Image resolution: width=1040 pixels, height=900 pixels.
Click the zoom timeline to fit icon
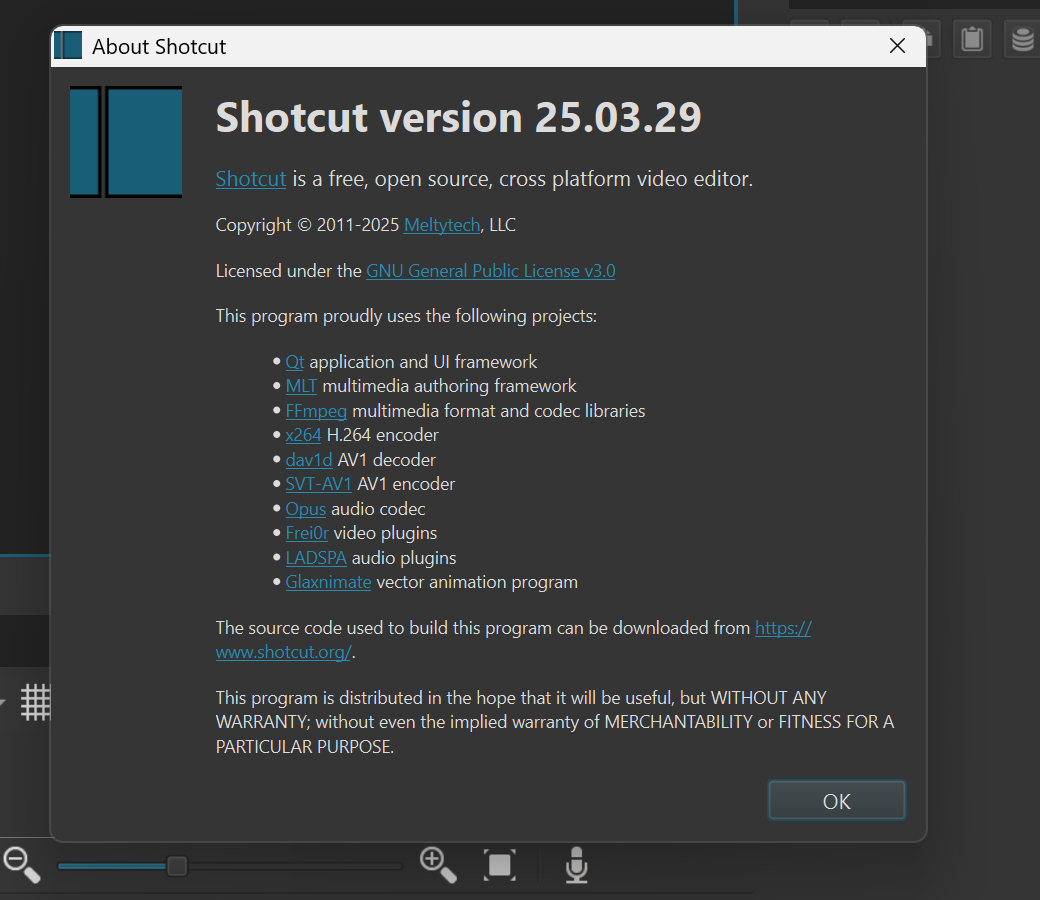(x=499, y=864)
